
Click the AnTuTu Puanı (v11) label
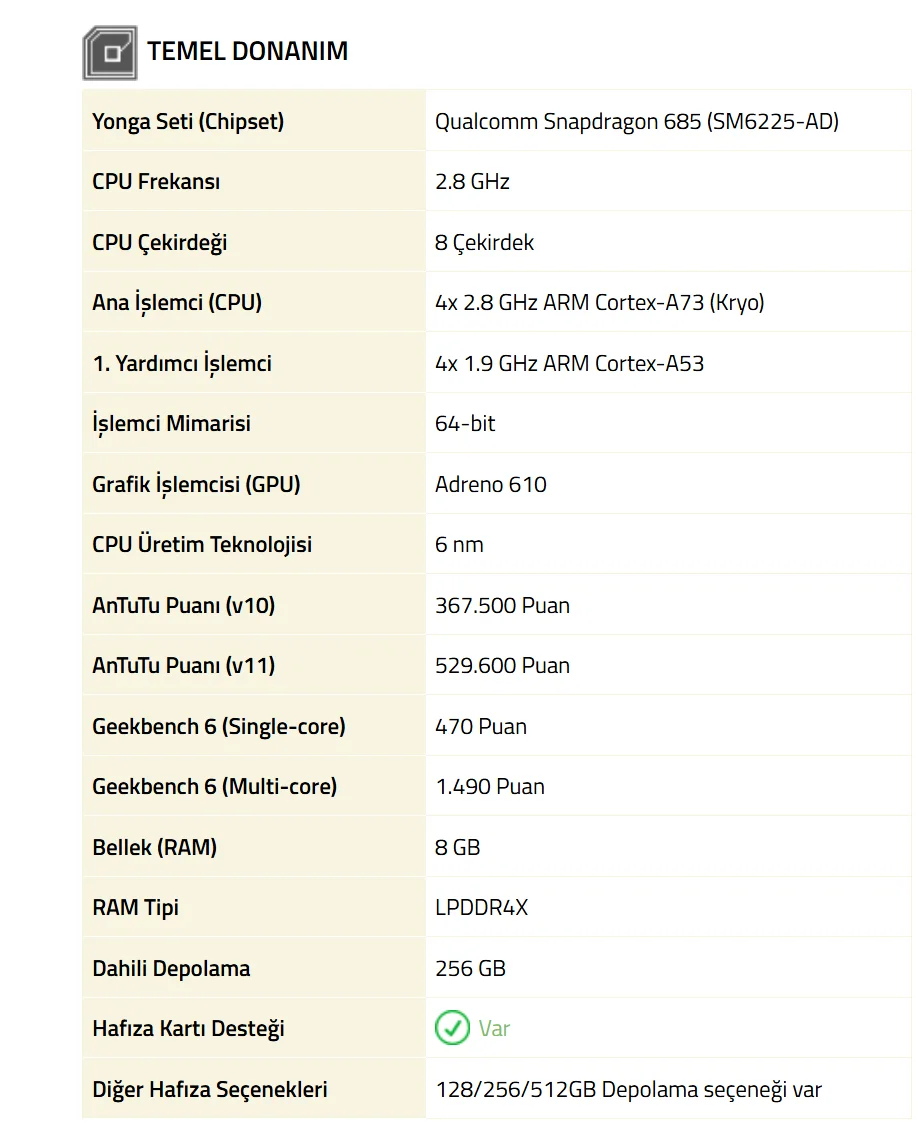[x=183, y=666]
